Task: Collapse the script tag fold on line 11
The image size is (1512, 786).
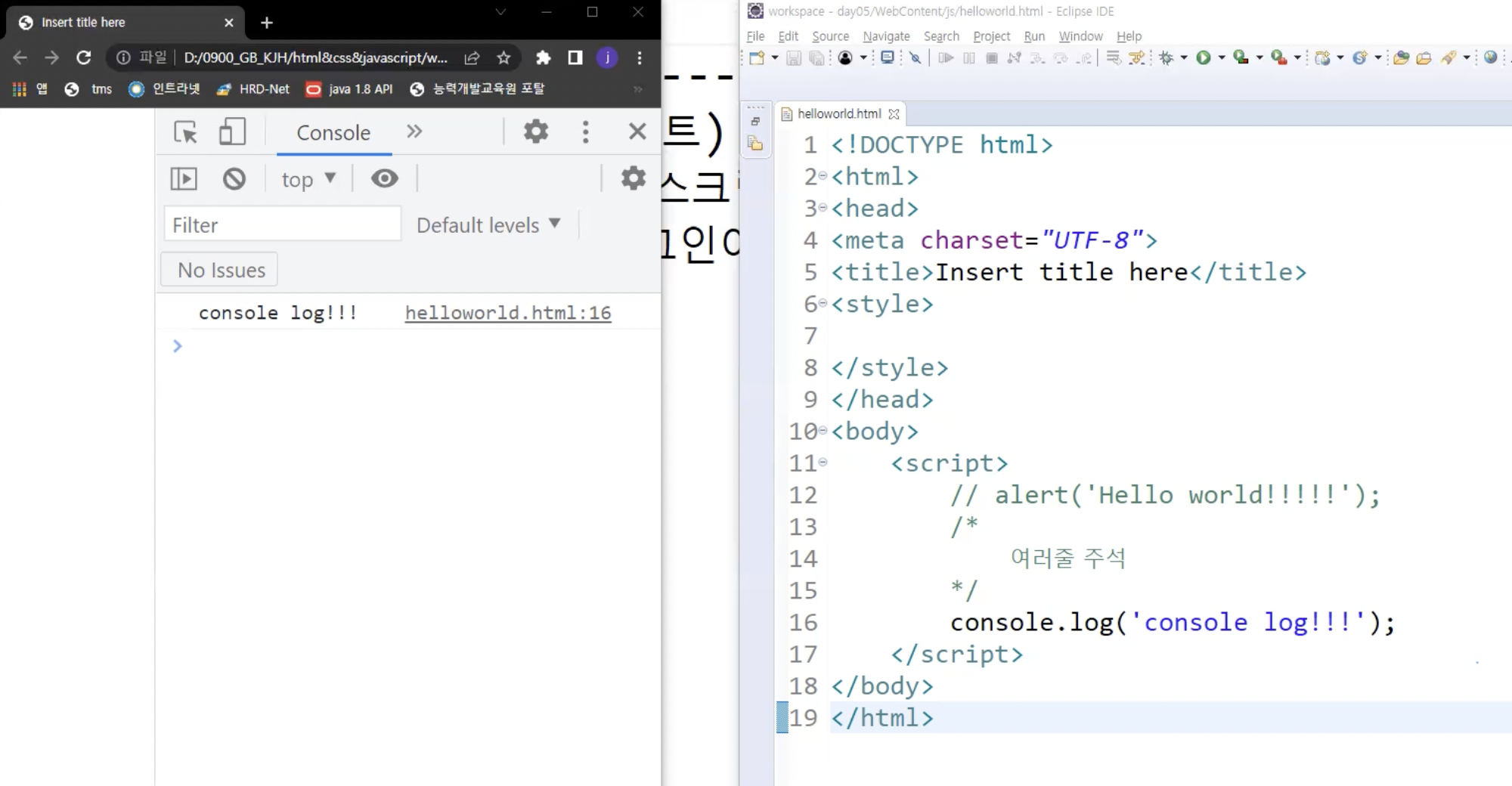Action: pos(823,463)
